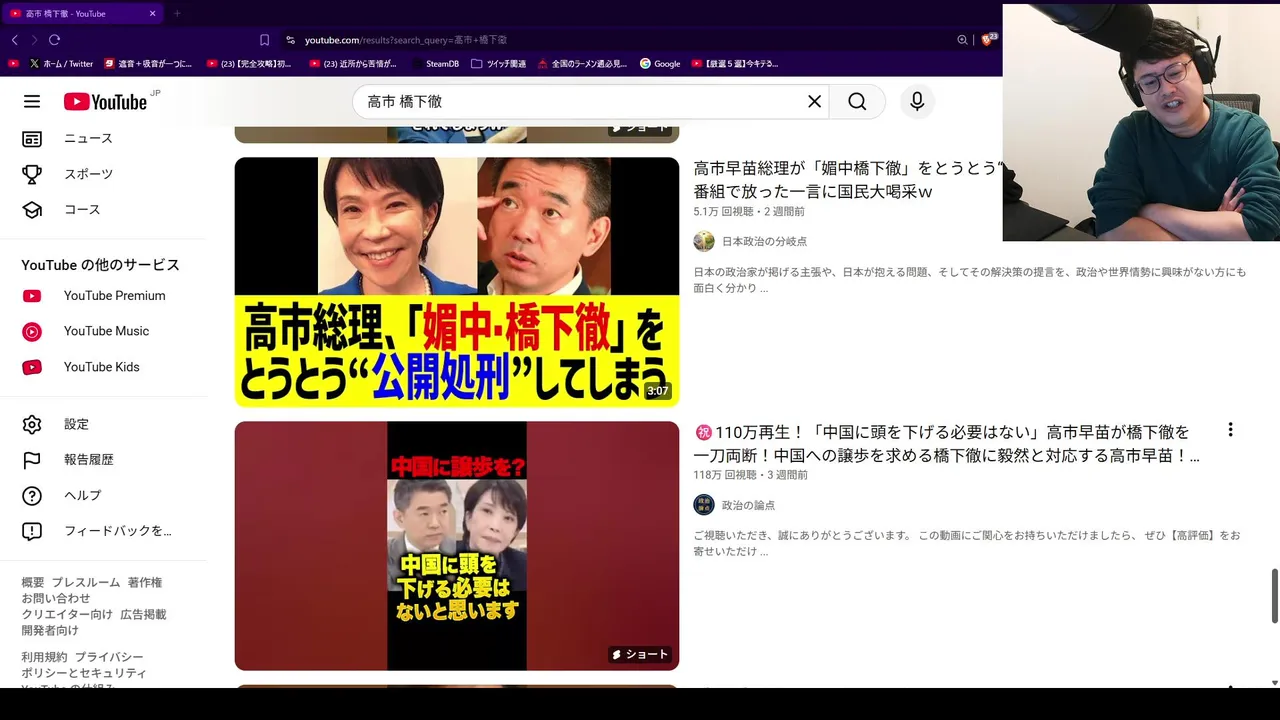Click the YouTube Premium logo icon
Screen dimensions: 1280x720
click(32, 296)
